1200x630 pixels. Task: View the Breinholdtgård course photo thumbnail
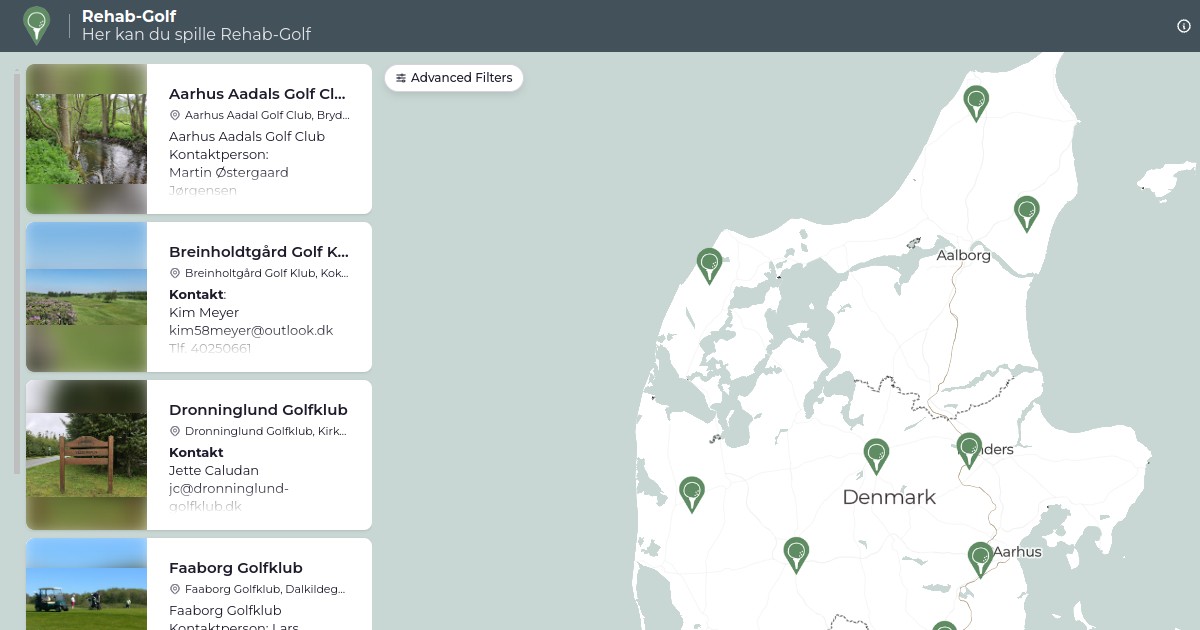click(86, 297)
